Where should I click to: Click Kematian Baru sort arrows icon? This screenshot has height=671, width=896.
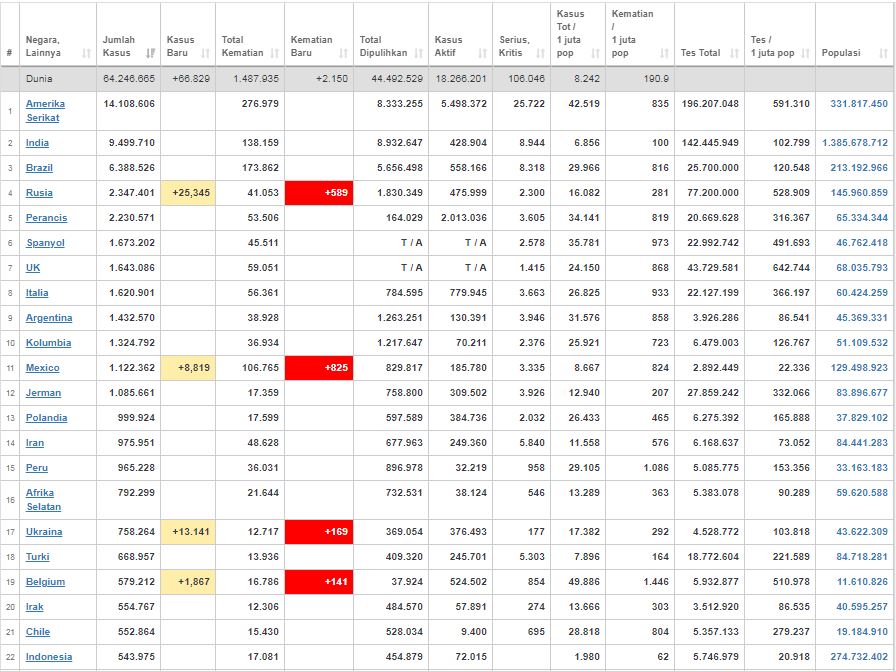point(343,53)
